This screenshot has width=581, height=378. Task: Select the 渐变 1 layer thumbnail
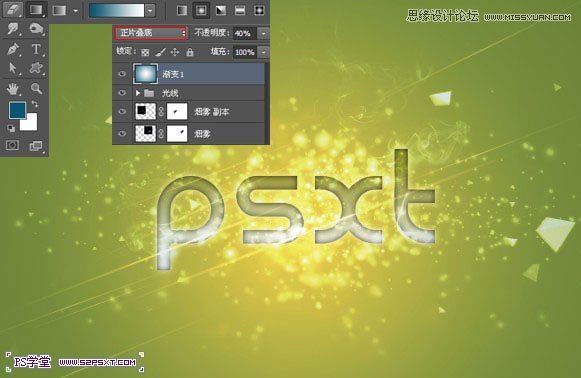coord(145,73)
